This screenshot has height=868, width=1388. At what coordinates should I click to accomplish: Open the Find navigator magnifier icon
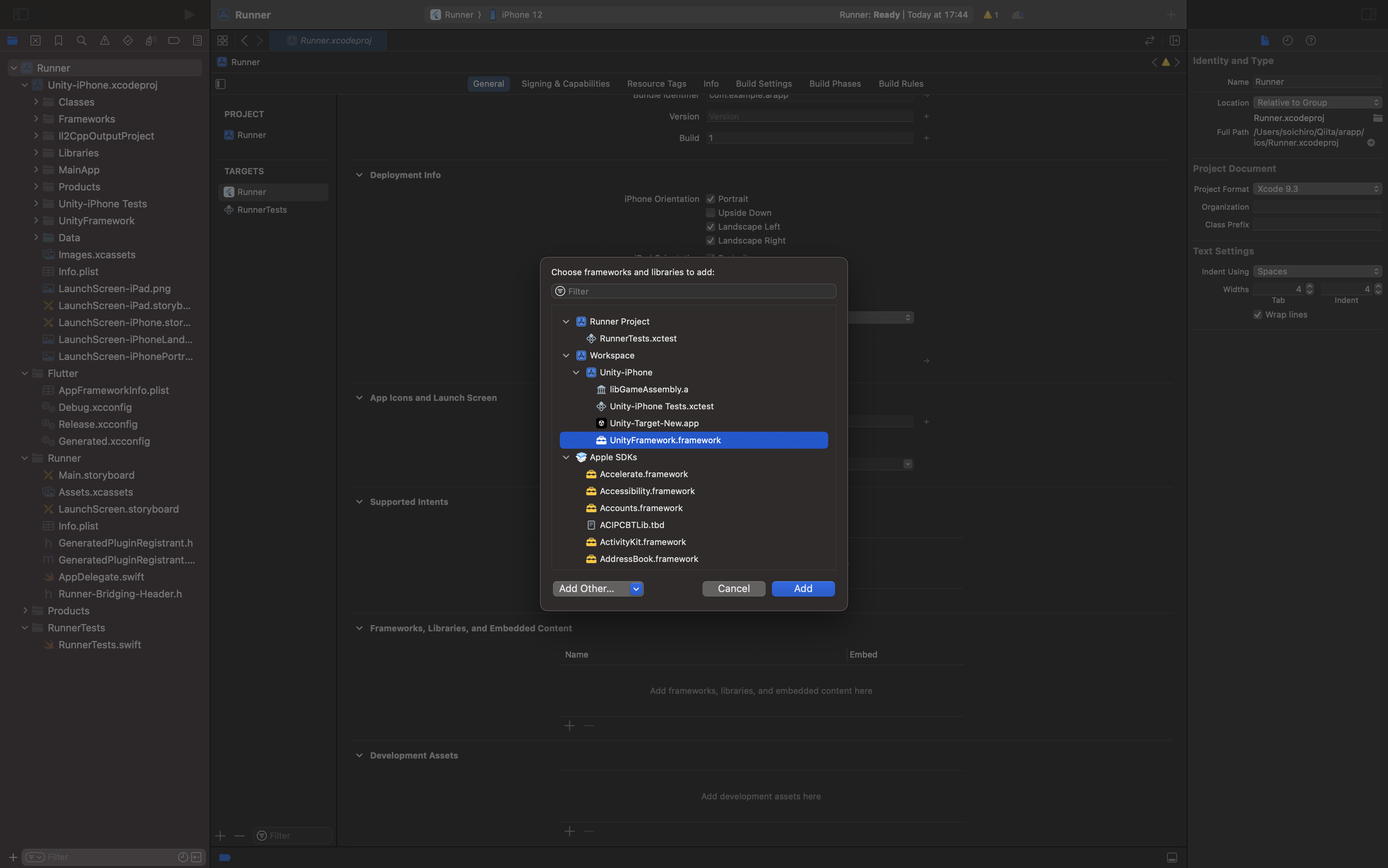(x=82, y=41)
